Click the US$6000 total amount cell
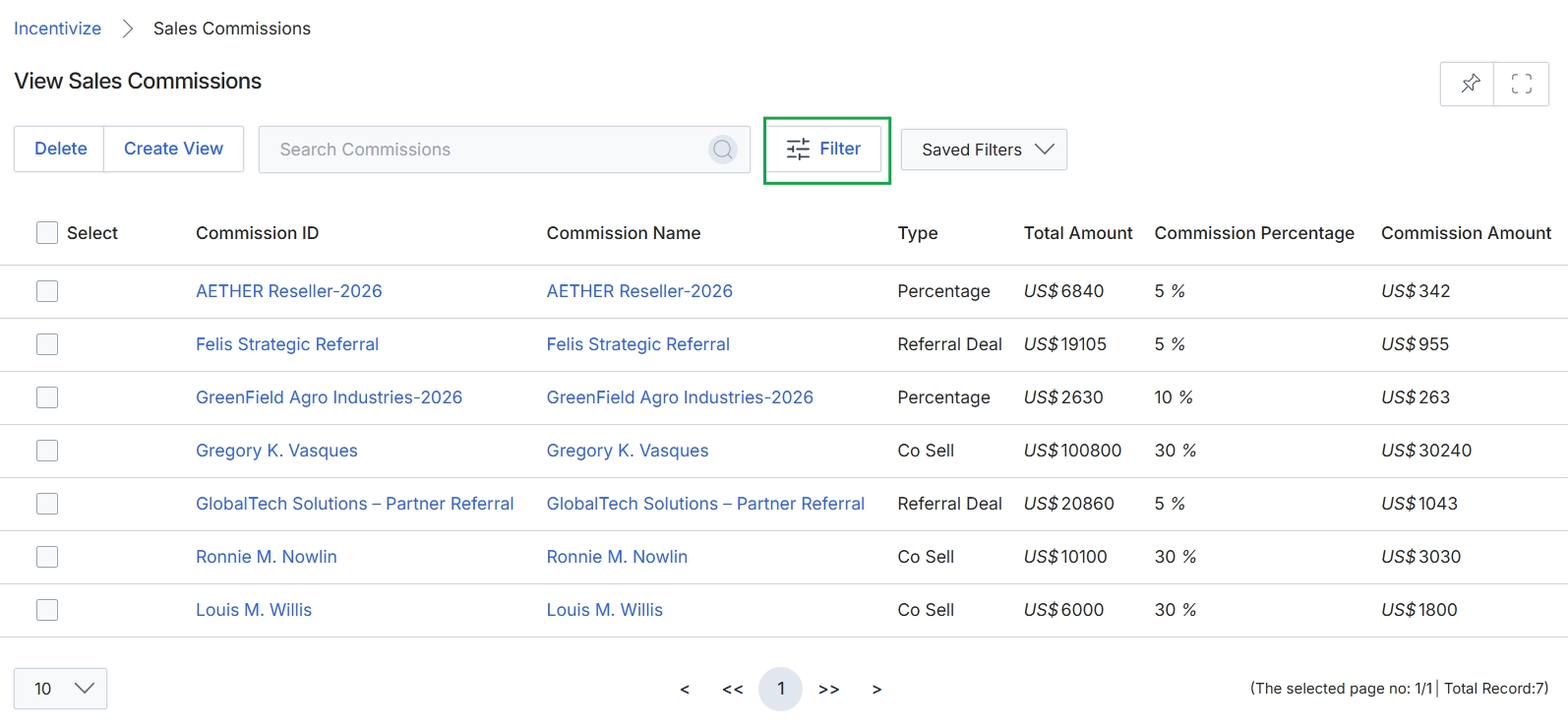This screenshot has width=1568, height=727. click(1064, 610)
